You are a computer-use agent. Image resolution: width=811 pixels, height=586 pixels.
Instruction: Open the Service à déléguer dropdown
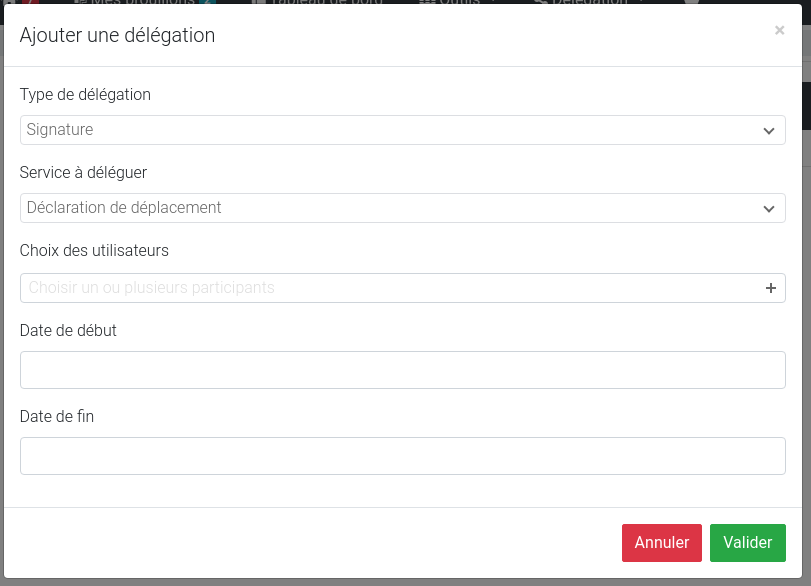[x=402, y=208]
